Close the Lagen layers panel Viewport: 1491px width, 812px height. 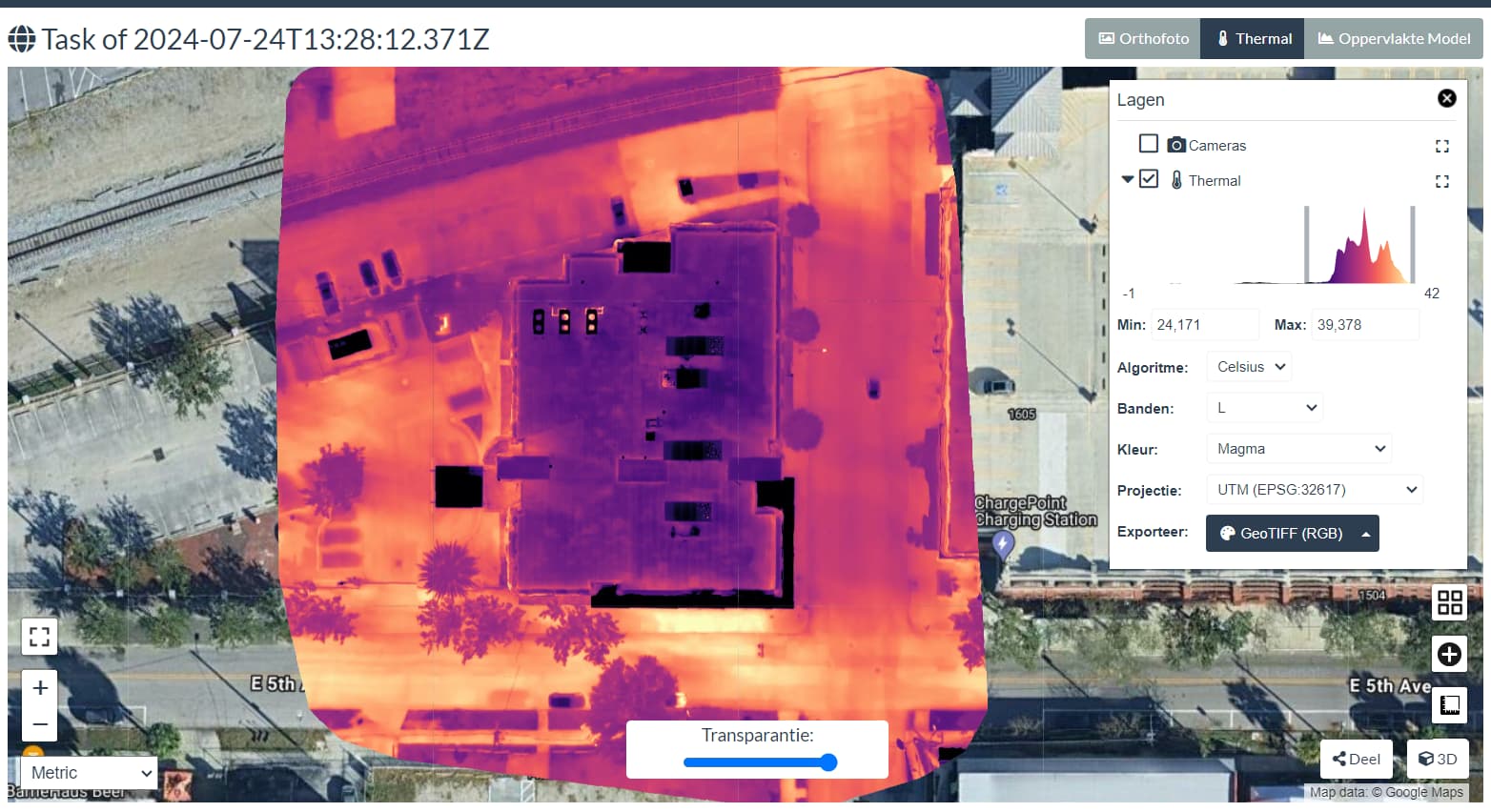point(1446,98)
